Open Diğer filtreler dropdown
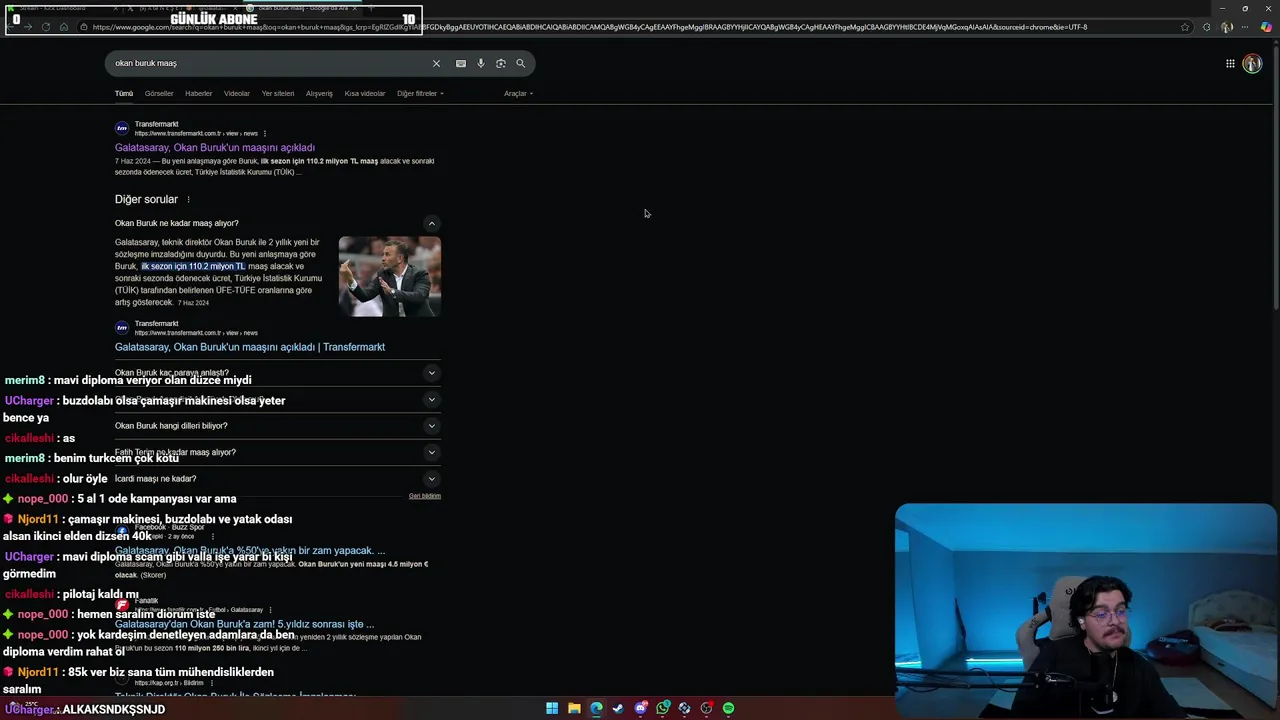This screenshot has height=720, width=1280. point(420,93)
